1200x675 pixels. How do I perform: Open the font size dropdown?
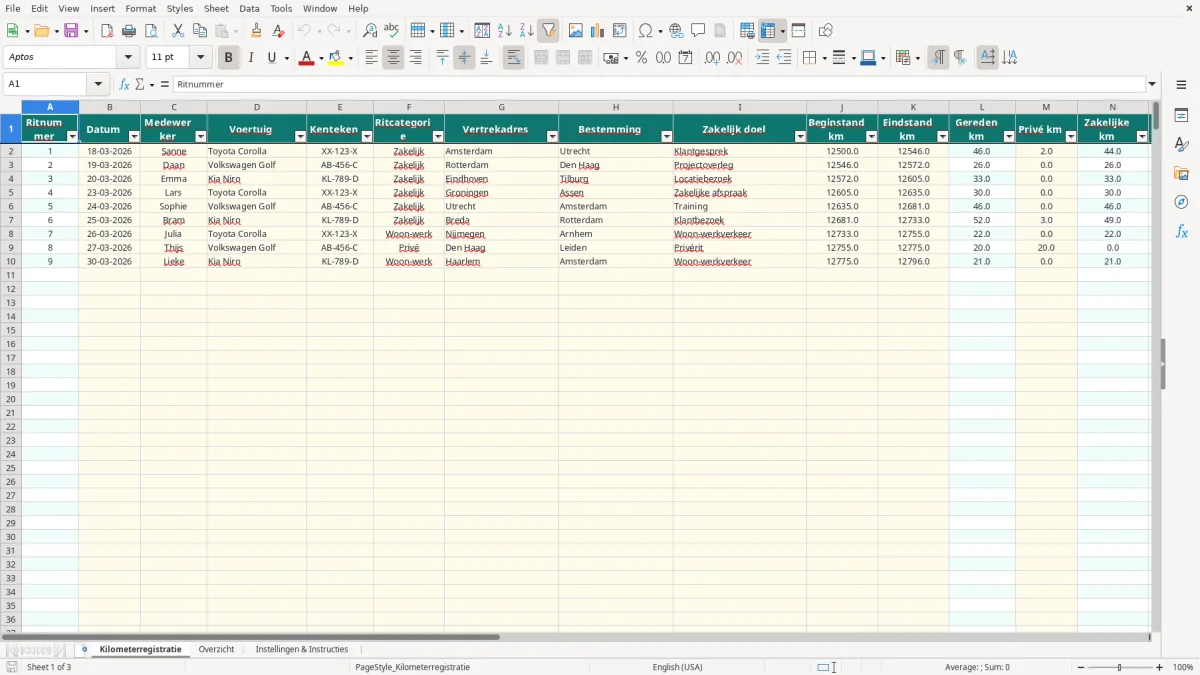(200, 58)
